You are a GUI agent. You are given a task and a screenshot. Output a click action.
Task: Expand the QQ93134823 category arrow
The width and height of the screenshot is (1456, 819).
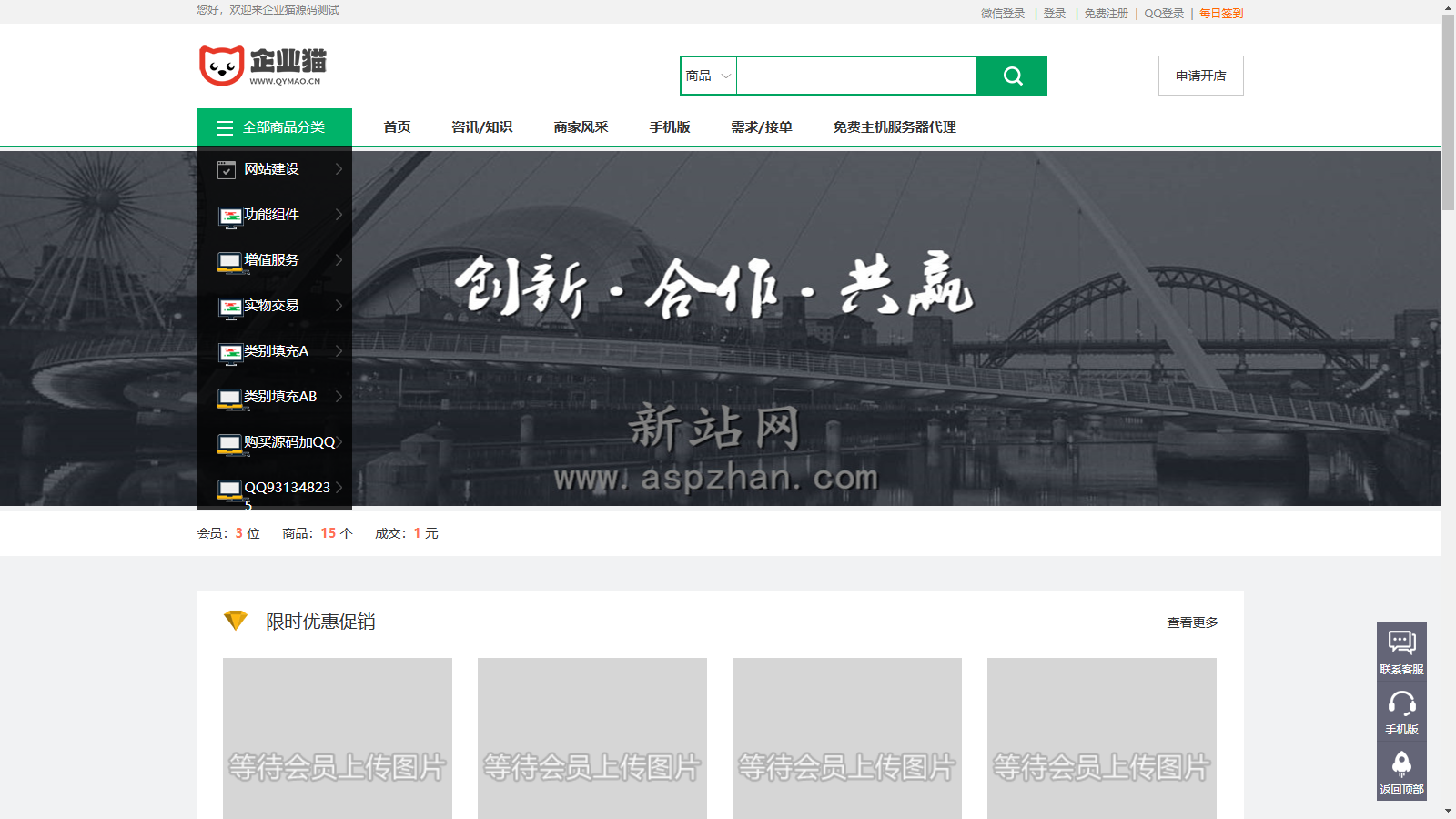coord(339,487)
